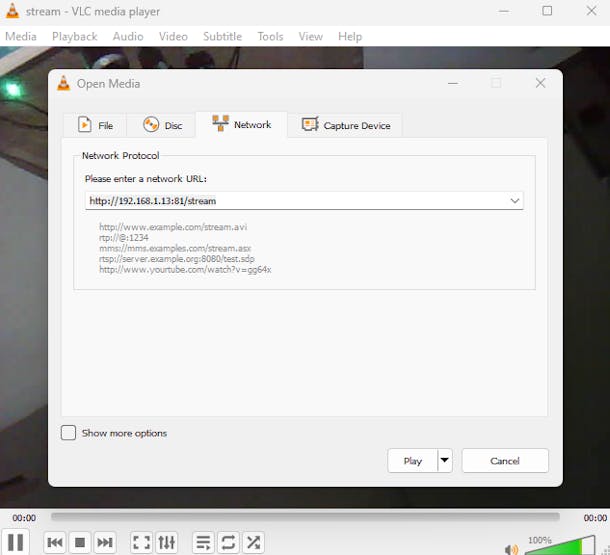This screenshot has height=555, width=610.
Task: Minimize the VLC media player window
Action: point(504,11)
